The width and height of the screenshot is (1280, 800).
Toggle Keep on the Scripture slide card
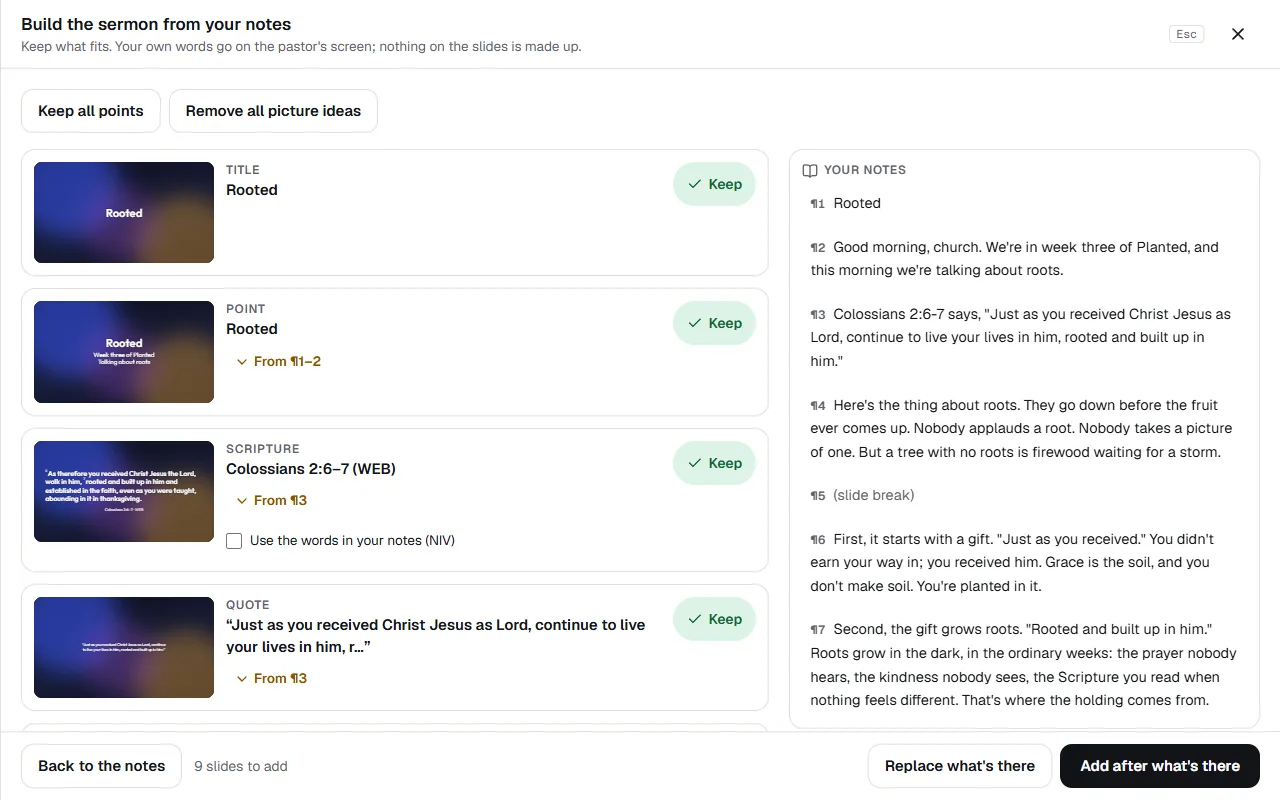pyautogui.click(x=714, y=463)
